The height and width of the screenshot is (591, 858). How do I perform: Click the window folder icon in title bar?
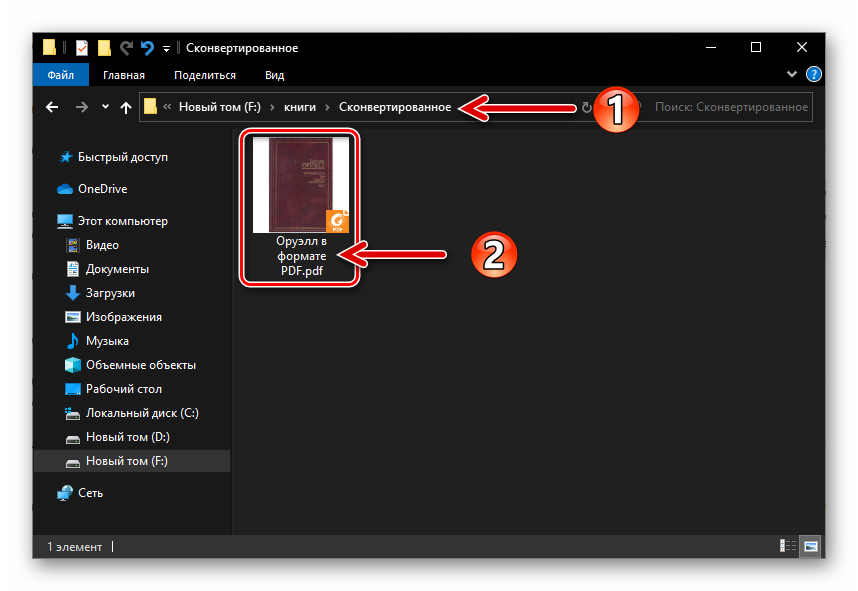pos(49,48)
